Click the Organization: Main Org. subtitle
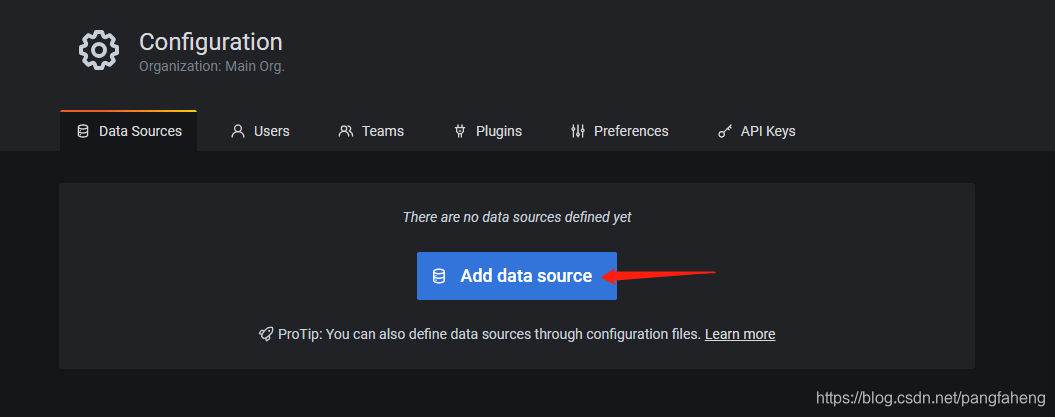Image resolution: width=1055 pixels, height=417 pixels. (212, 67)
